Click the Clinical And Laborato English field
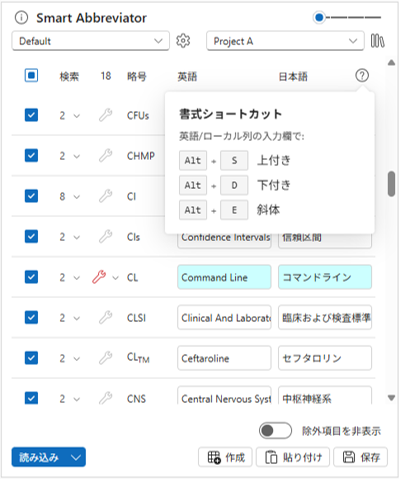The image size is (399, 479). tap(224, 317)
